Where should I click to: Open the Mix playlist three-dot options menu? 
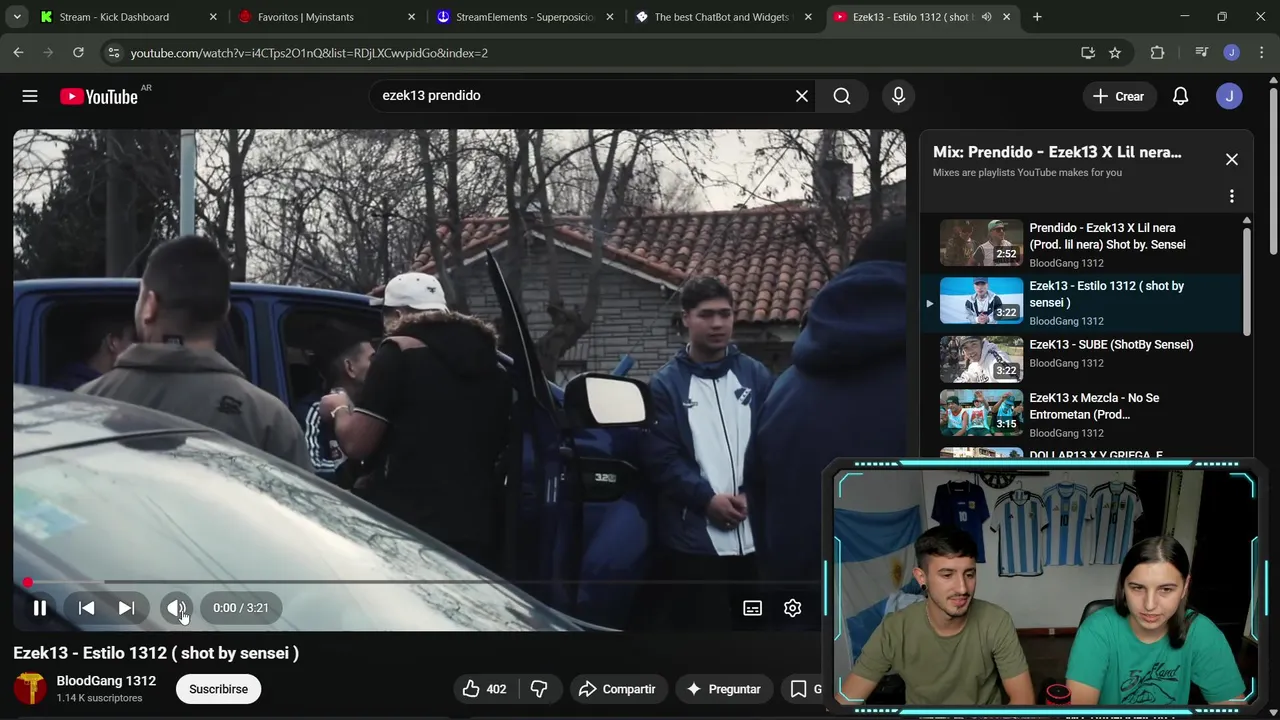pyautogui.click(x=1232, y=196)
